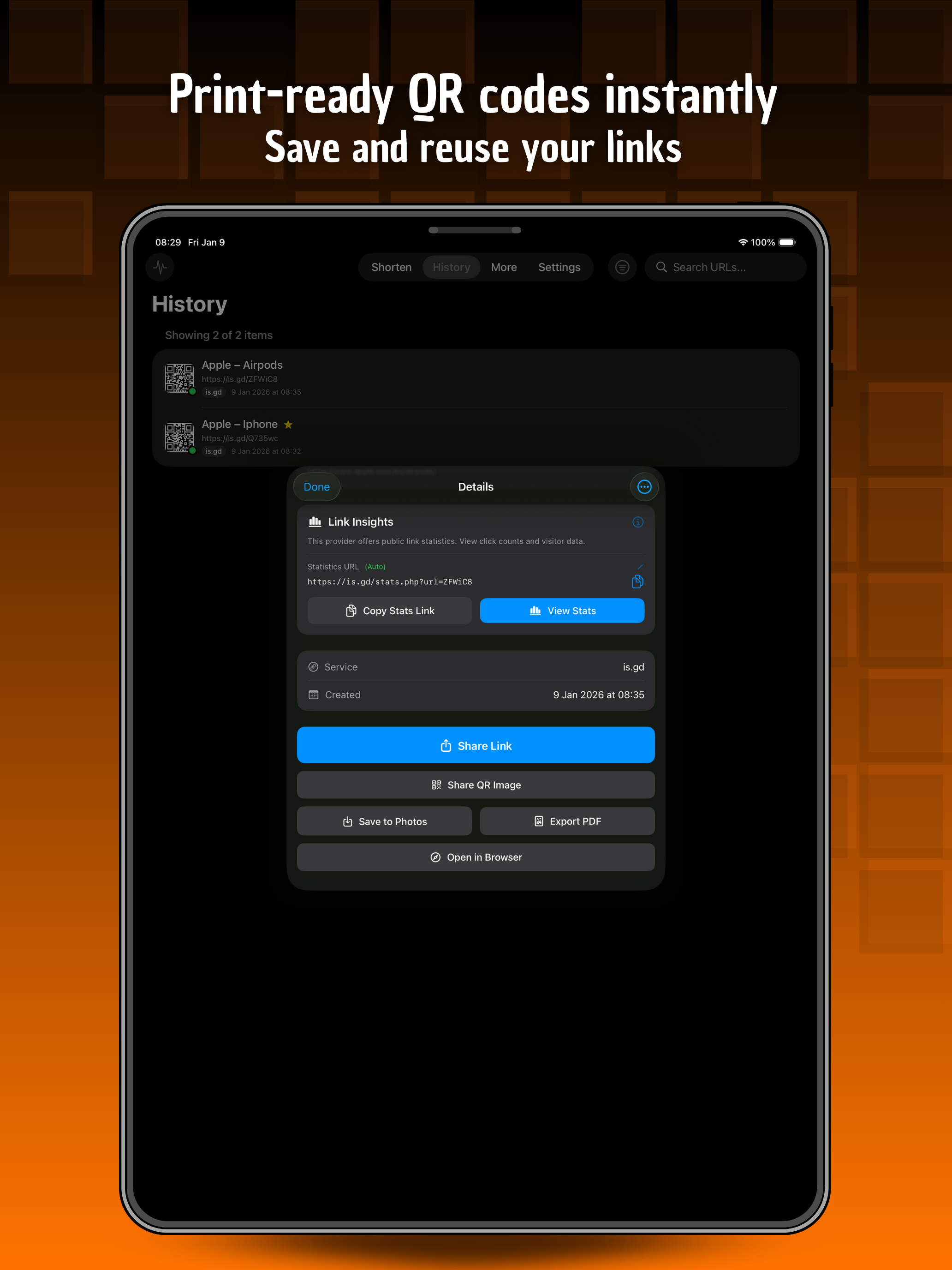Switch to the Shorten tab
This screenshot has height=1270, width=952.
click(x=391, y=267)
